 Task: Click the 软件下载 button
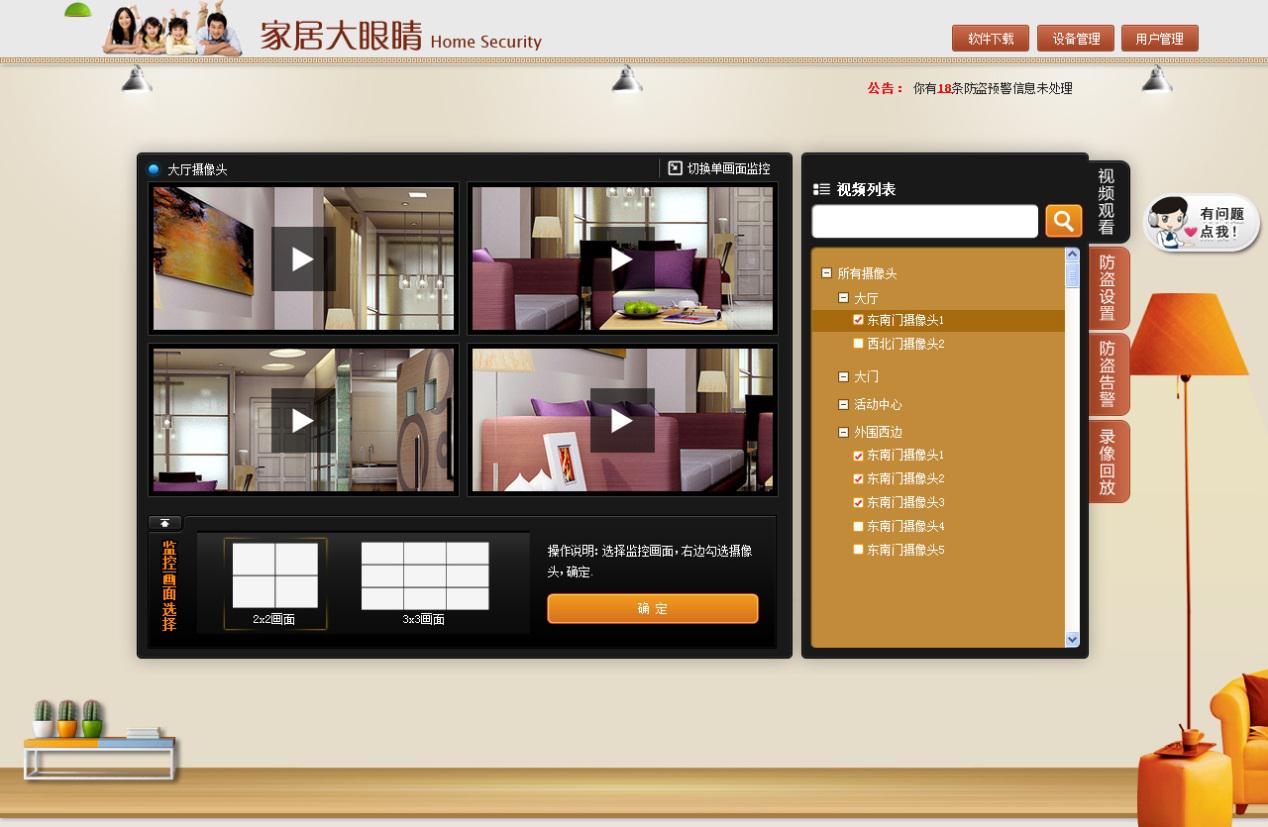click(990, 39)
